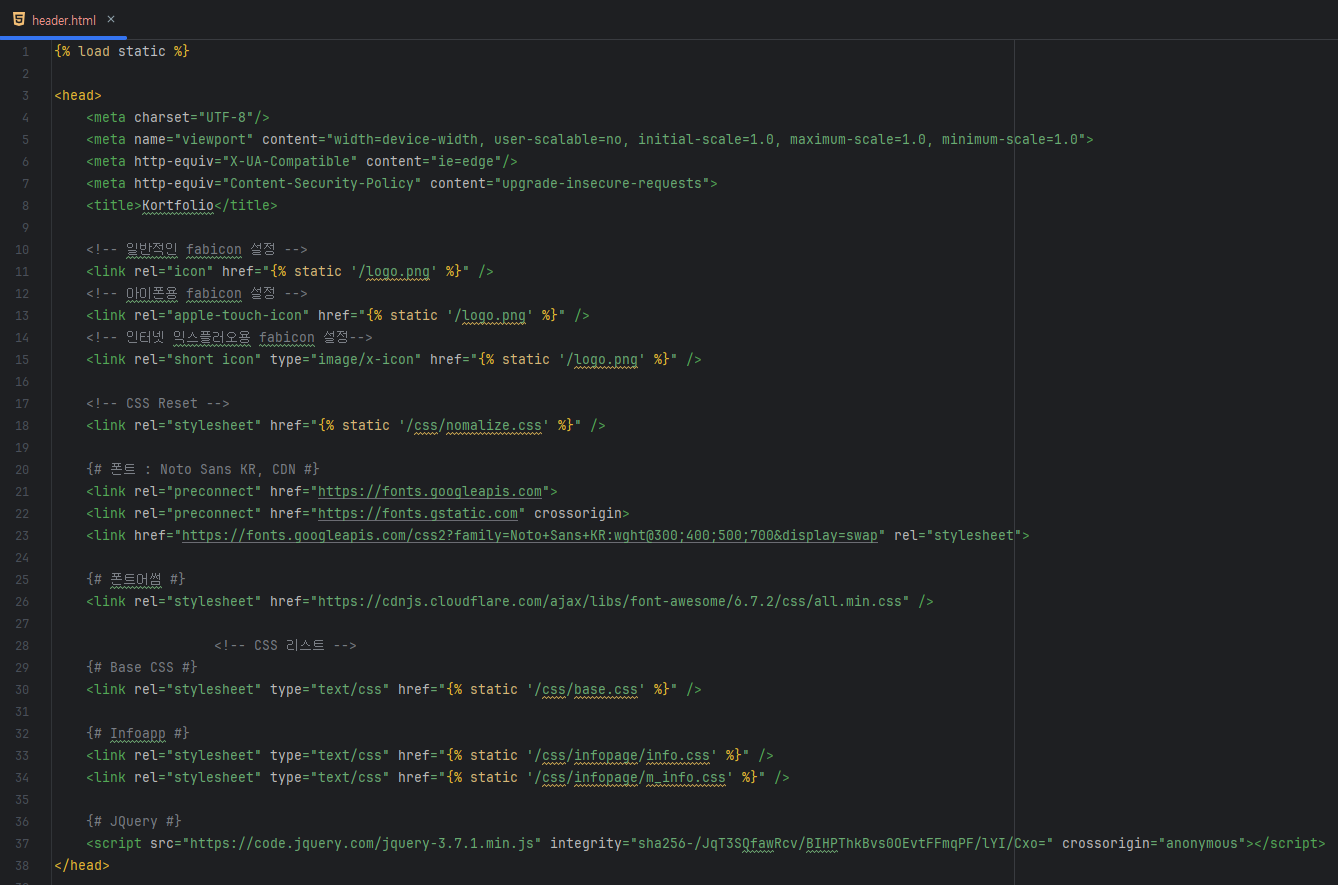Click the closing </script> tag
Image resolution: width=1338 pixels, height=885 pixels.
coord(1290,843)
